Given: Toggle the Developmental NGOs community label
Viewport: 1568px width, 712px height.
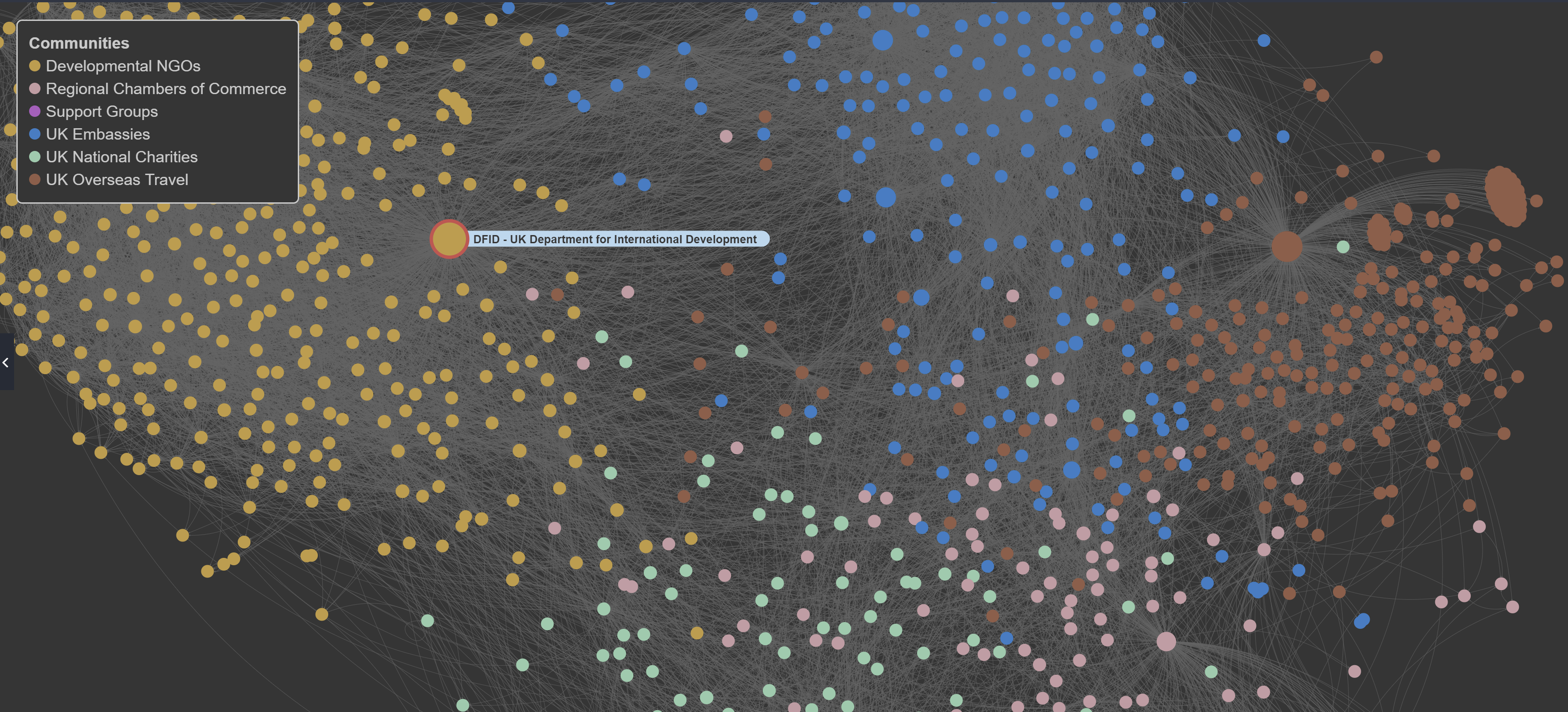Looking at the screenshot, I should pos(123,66).
